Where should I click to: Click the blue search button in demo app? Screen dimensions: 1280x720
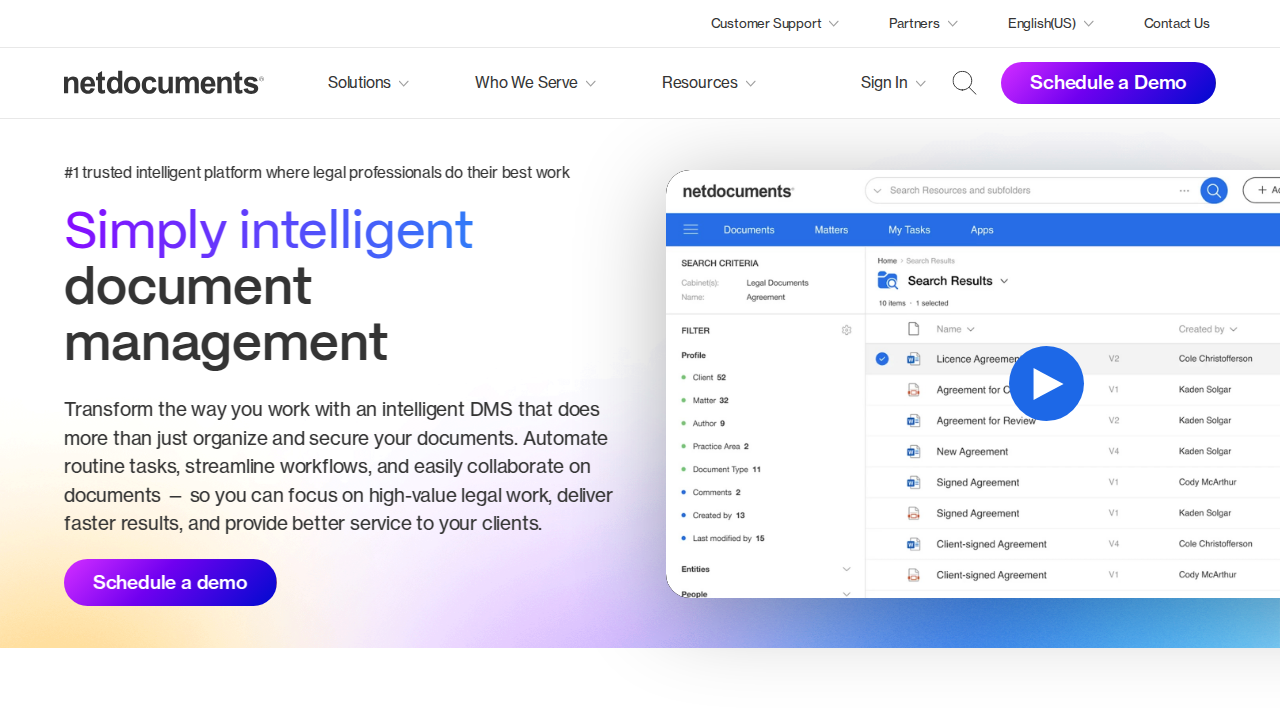[1214, 190]
